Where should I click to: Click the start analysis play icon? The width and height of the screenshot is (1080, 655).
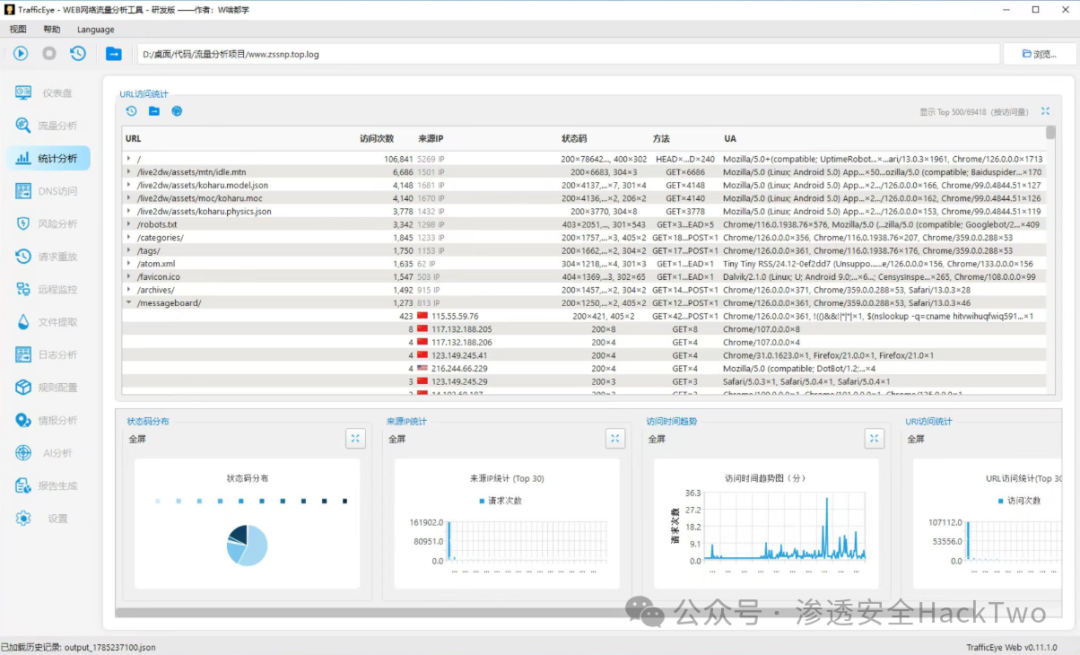[x=21, y=53]
